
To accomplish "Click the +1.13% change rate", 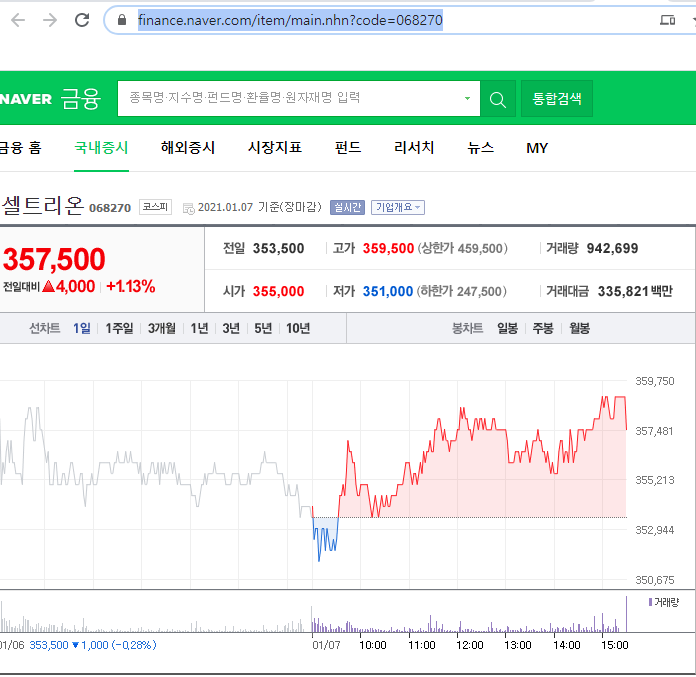I will pyautogui.click(x=130, y=286).
